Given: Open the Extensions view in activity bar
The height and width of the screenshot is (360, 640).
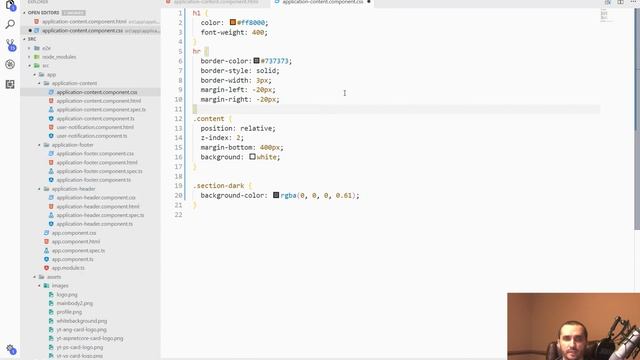Looking at the screenshot, I should coord(10,84).
